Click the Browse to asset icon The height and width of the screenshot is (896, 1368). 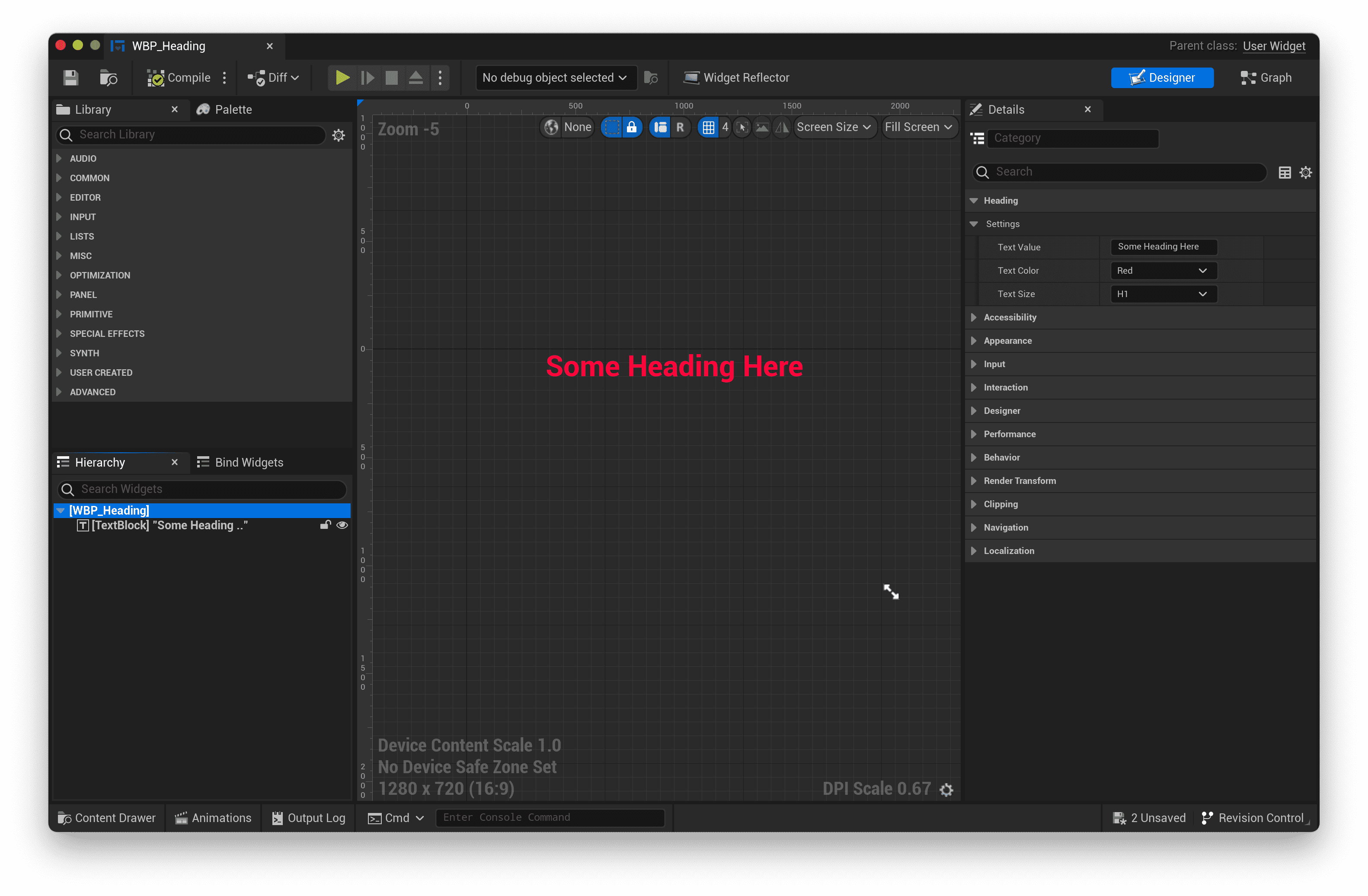(x=108, y=77)
